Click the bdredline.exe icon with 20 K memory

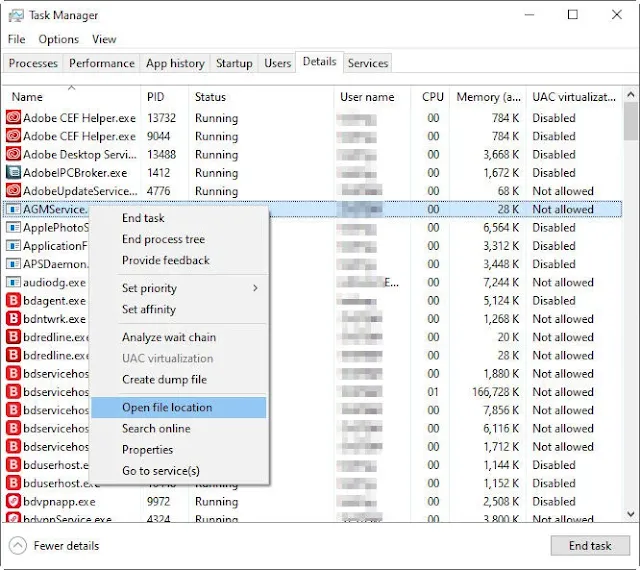13,337
